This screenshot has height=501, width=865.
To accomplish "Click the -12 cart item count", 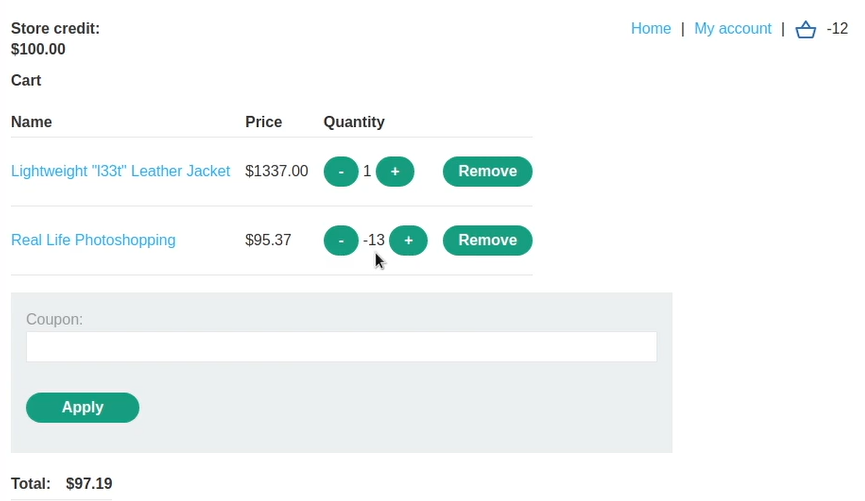I will 837,29.
